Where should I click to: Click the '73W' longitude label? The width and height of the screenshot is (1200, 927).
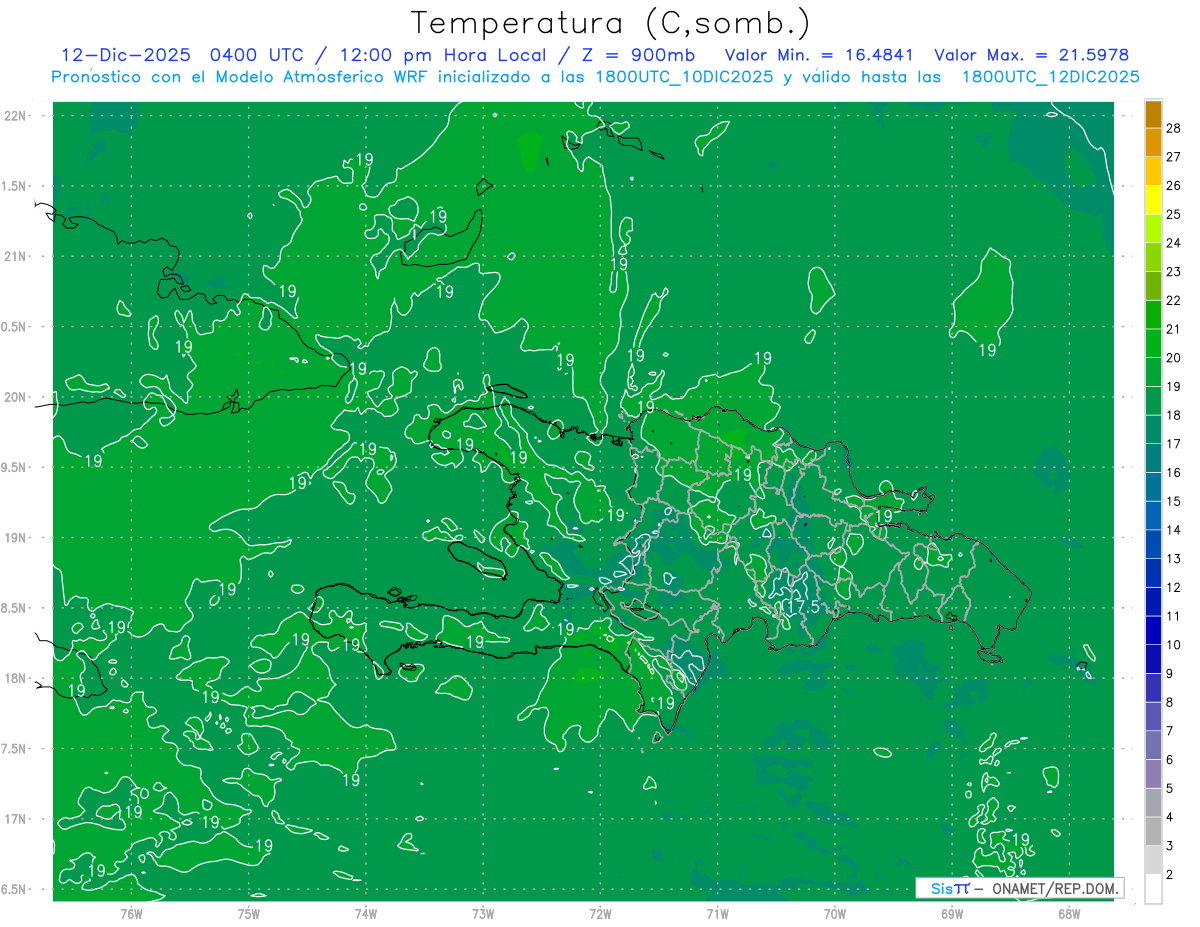click(x=483, y=913)
